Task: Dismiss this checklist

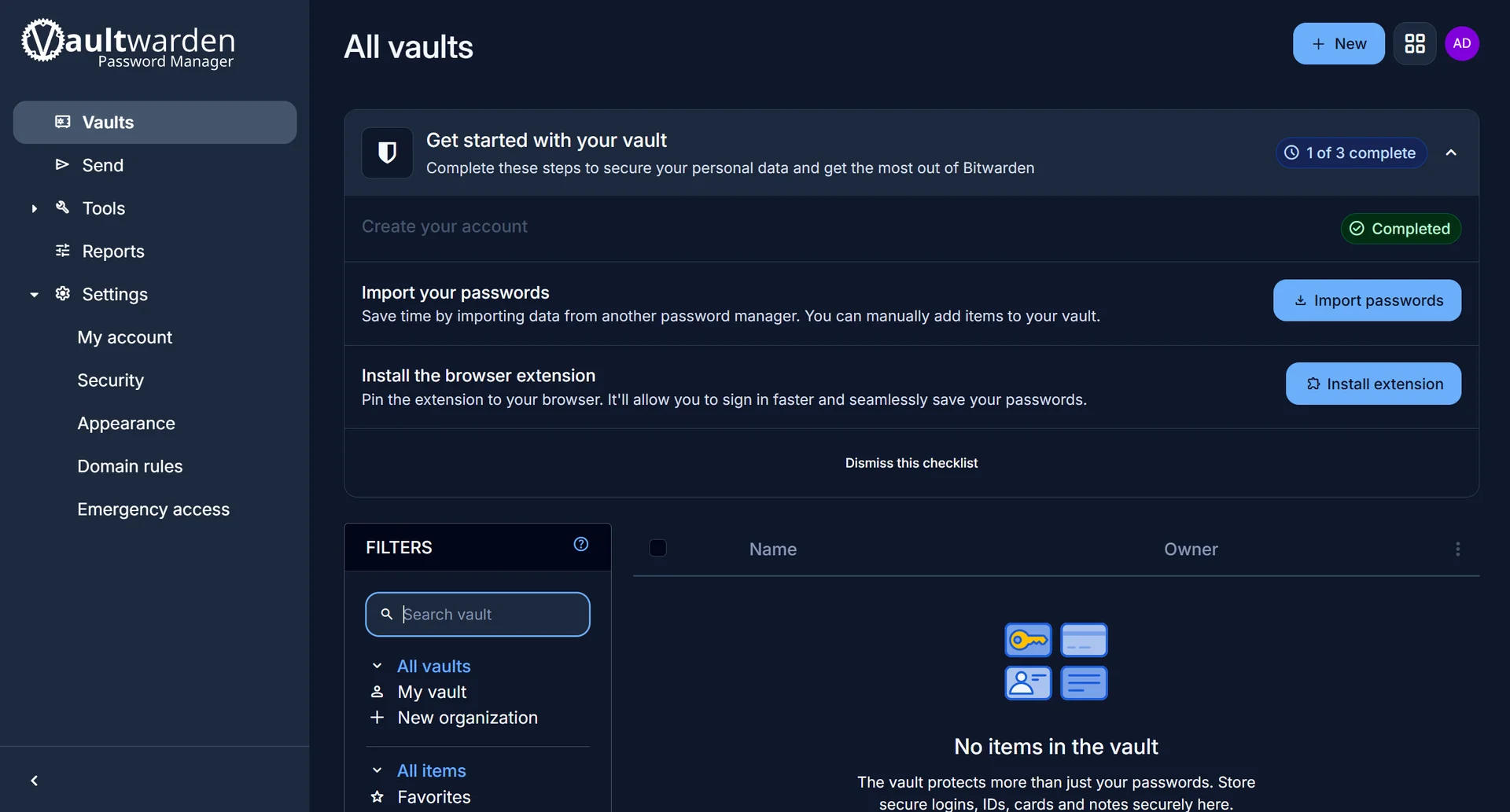Action: pyautogui.click(x=912, y=463)
